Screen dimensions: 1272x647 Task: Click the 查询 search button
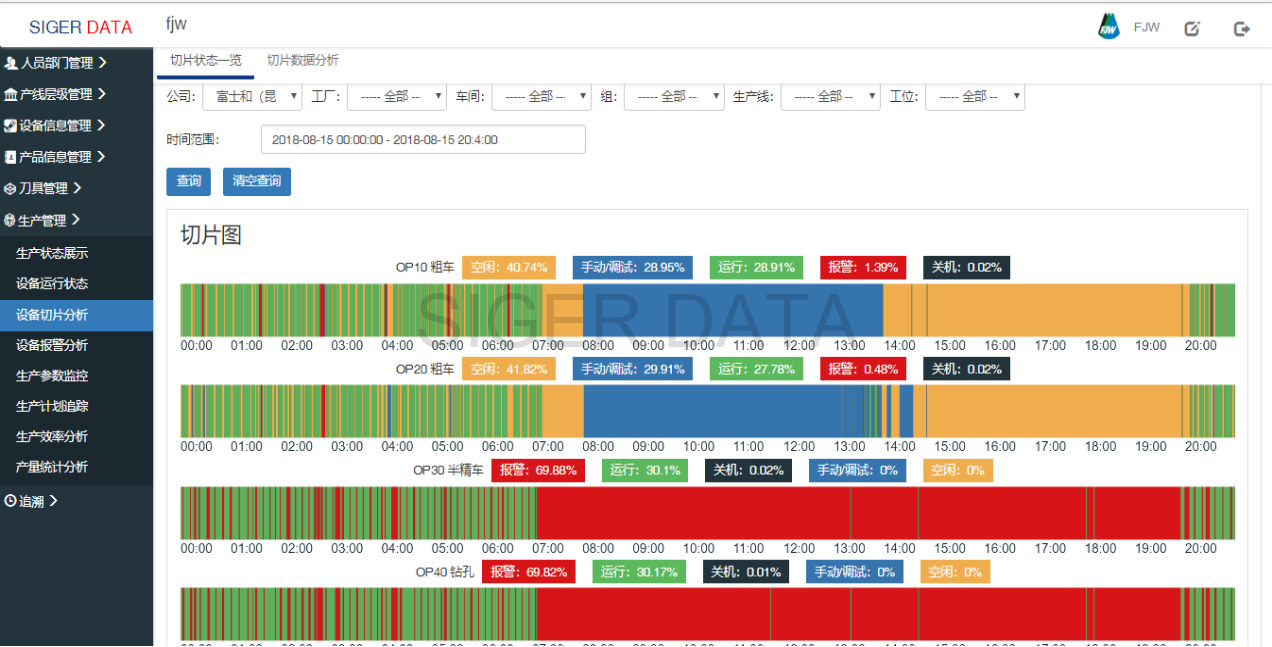pos(188,181)
